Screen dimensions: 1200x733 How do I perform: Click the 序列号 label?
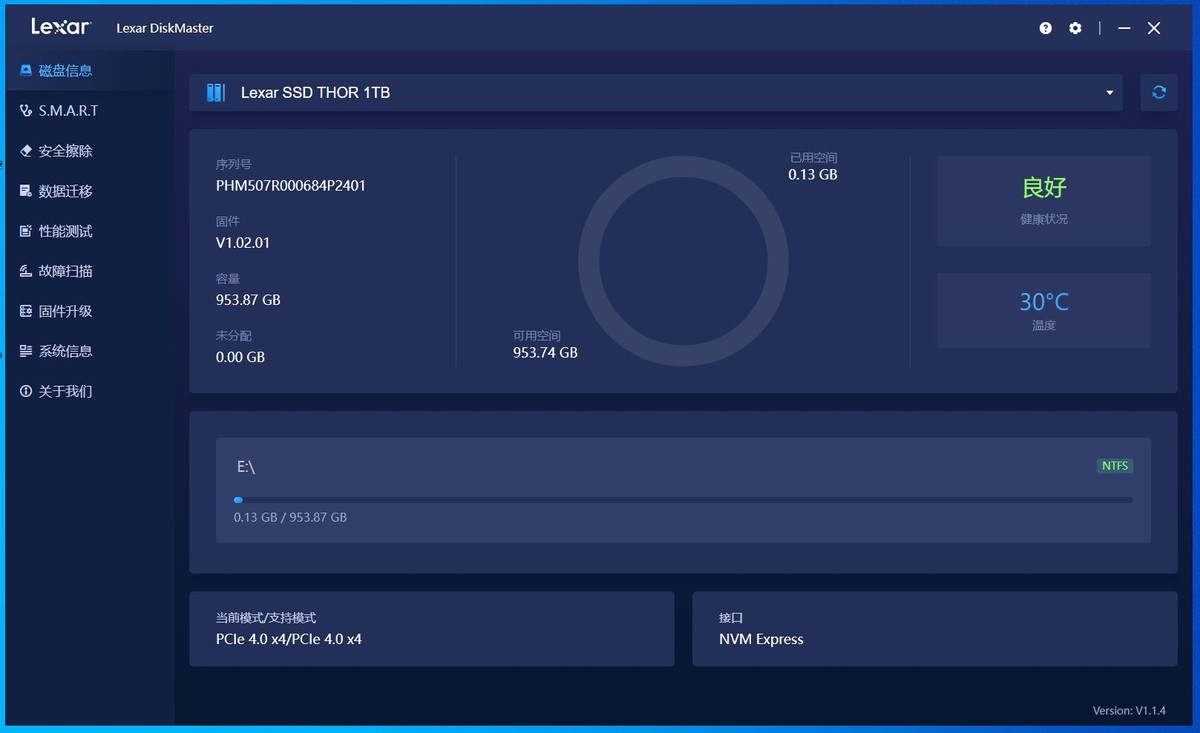(x=234, y=164)
